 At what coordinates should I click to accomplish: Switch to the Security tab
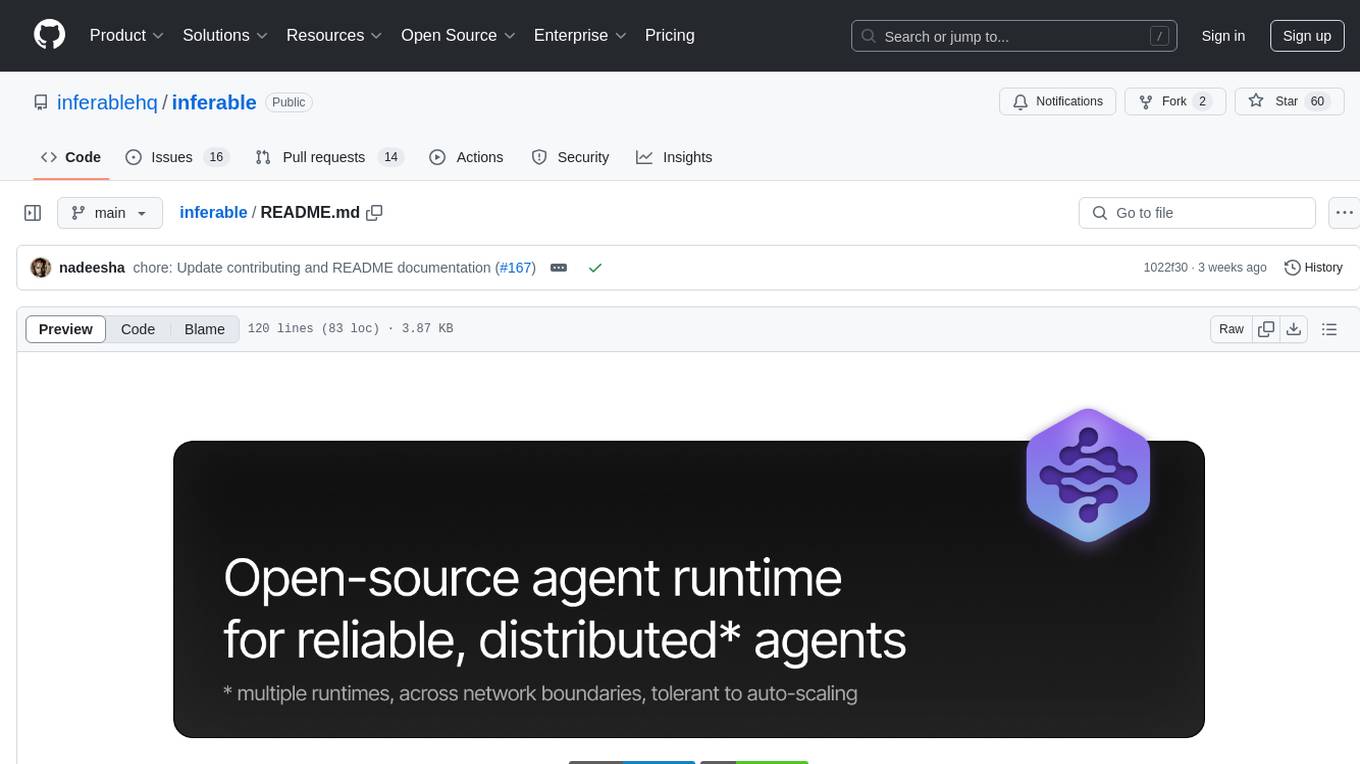570,157
